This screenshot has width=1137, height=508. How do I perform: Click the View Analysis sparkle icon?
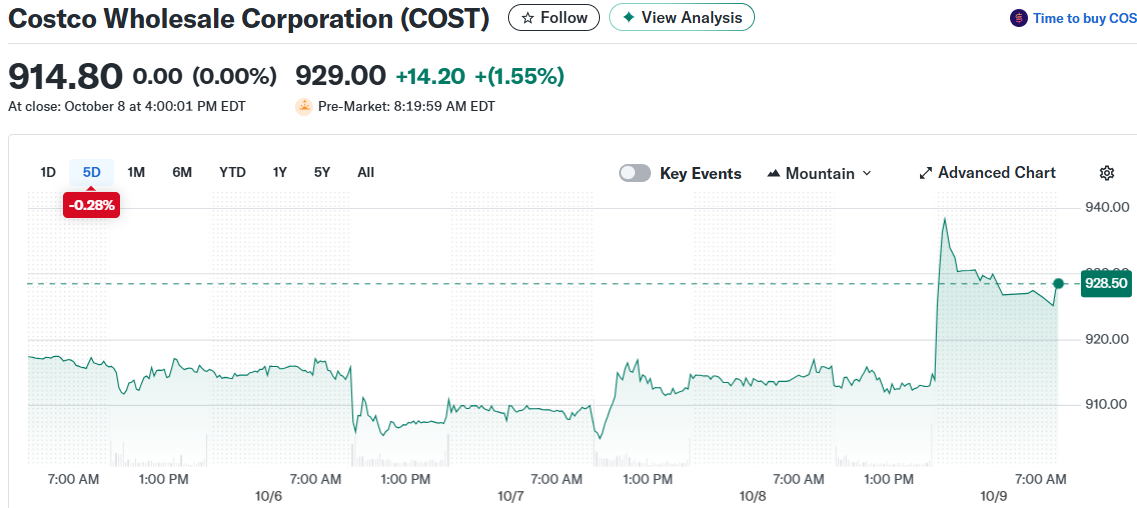point(628,17)
